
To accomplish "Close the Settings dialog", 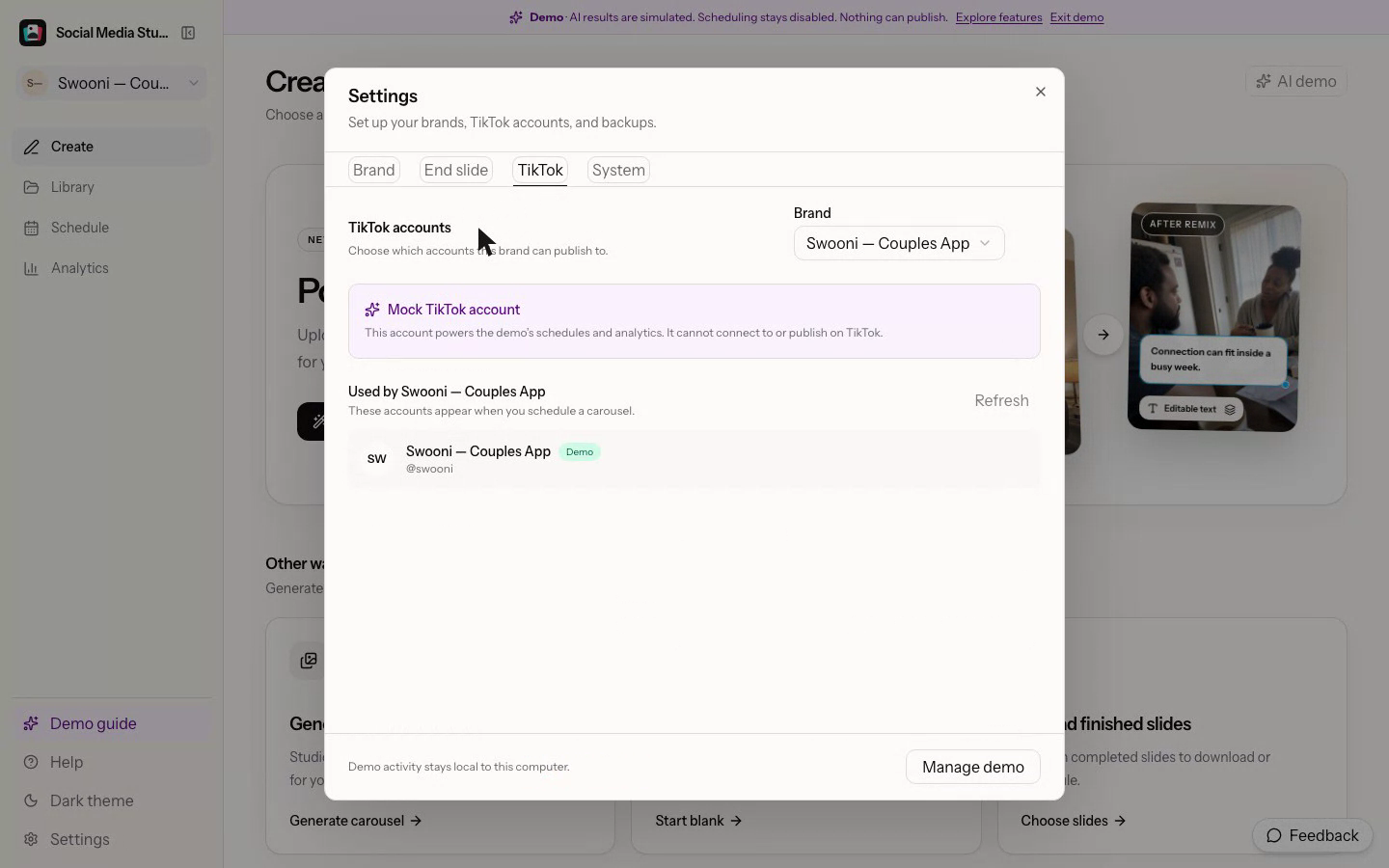I will coord(1040,92).
